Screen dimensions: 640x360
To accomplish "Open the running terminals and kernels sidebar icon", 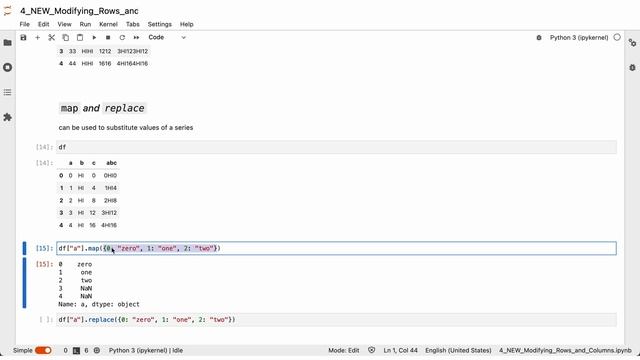I will click(x=7, y=67).
